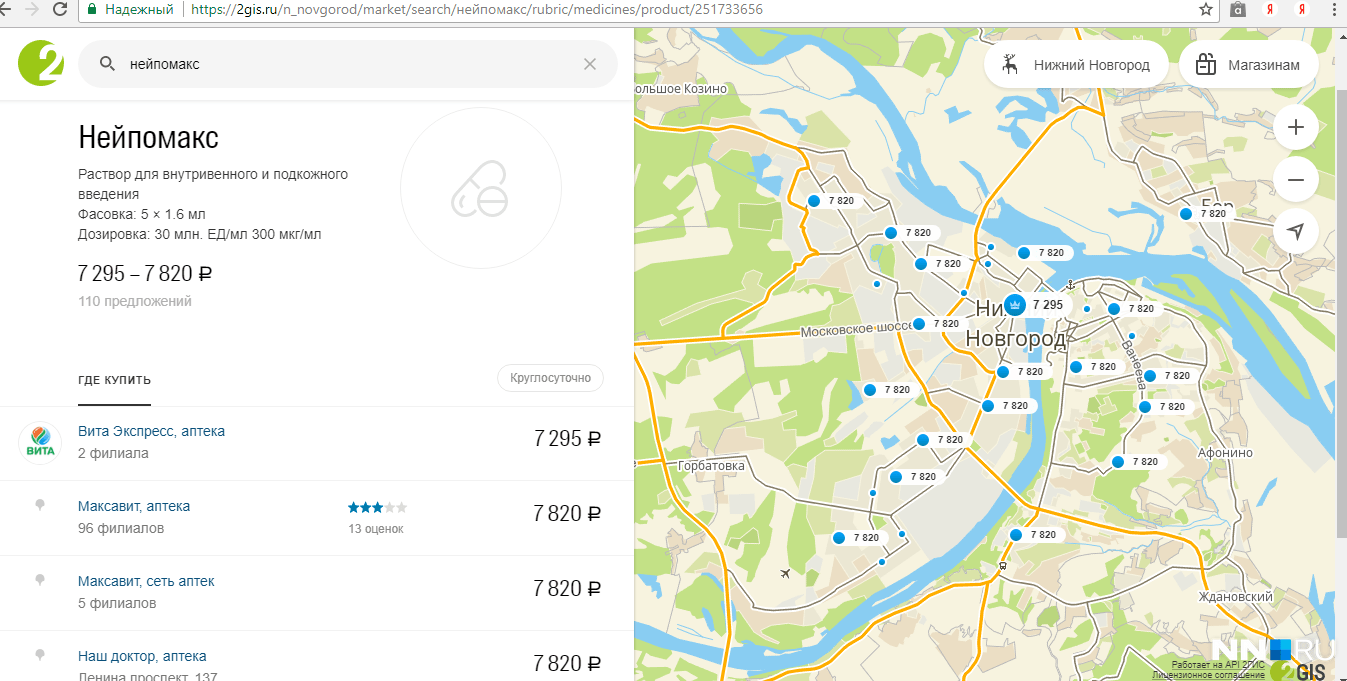Viewport: 1347px width, 681px height.
Task: Open Наш доктор, аптека listing
Action: 142,656
